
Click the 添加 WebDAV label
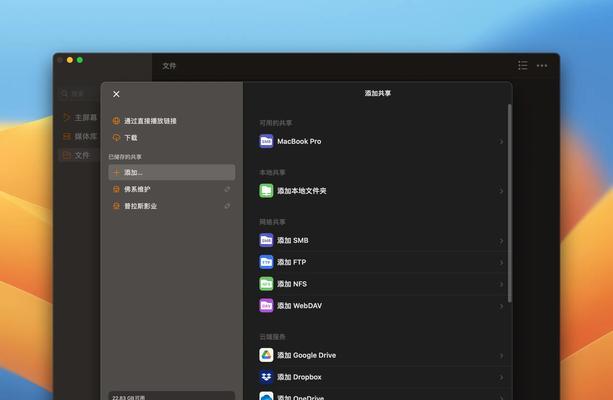pyautogui.click(x=299, y=305)
